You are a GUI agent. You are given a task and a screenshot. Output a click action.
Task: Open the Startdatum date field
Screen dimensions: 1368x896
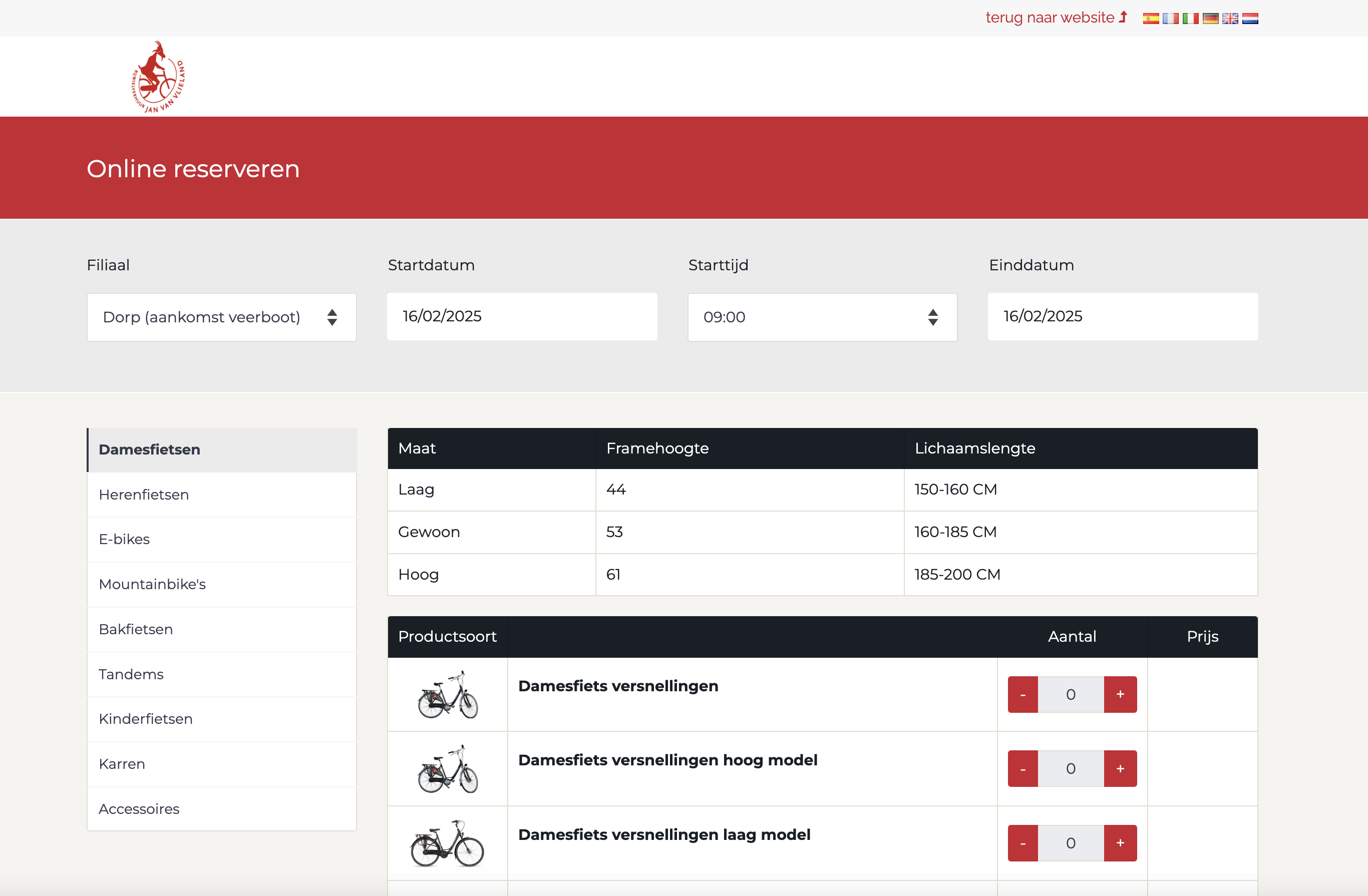coord(521,317)
